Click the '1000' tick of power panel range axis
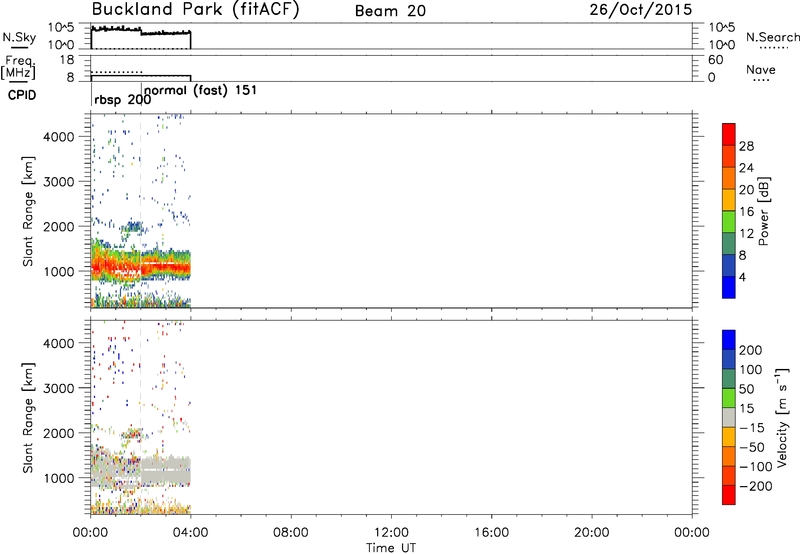The height and width of the screenshot is (554, 800). click(59, 271)
